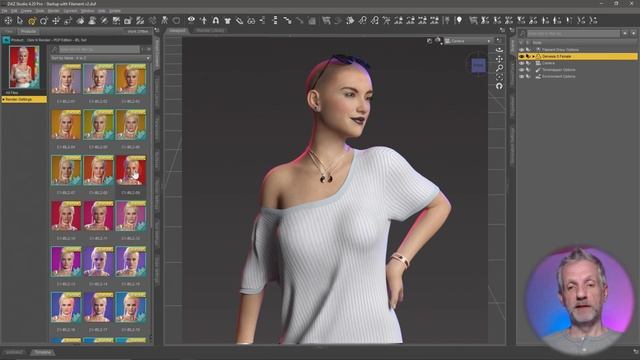Open the Sort by Name dropdown

coord(100,58)
